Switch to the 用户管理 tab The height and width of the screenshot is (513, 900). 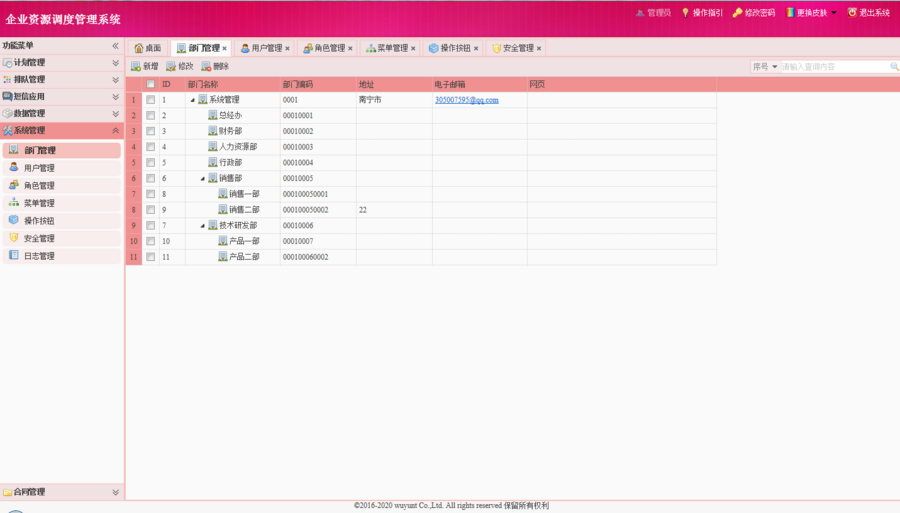click(x=266, y=48)
